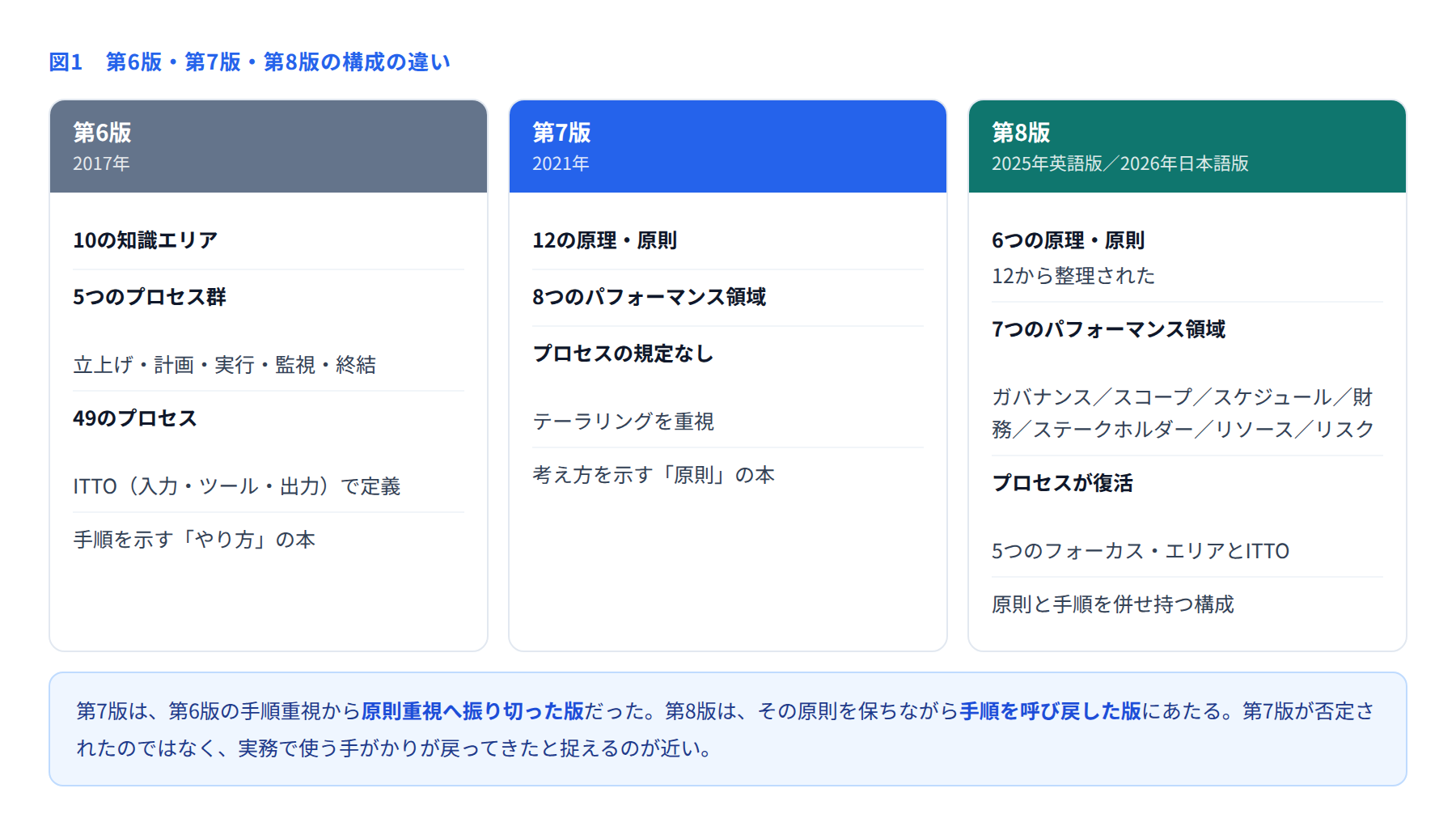
Task: Select the 5つのプロセス群 heading
Action: 150,297
